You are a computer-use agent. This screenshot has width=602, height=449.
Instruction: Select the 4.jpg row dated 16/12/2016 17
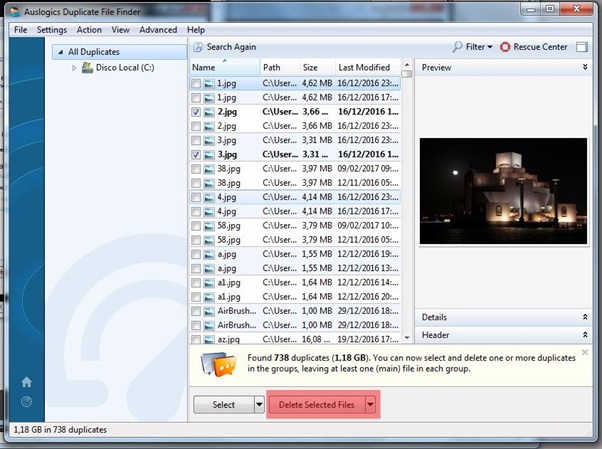pos(295,212)
